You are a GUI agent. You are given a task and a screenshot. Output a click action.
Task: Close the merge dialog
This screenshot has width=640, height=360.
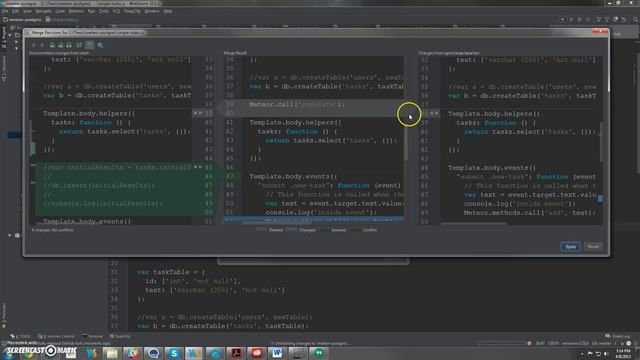600,32
